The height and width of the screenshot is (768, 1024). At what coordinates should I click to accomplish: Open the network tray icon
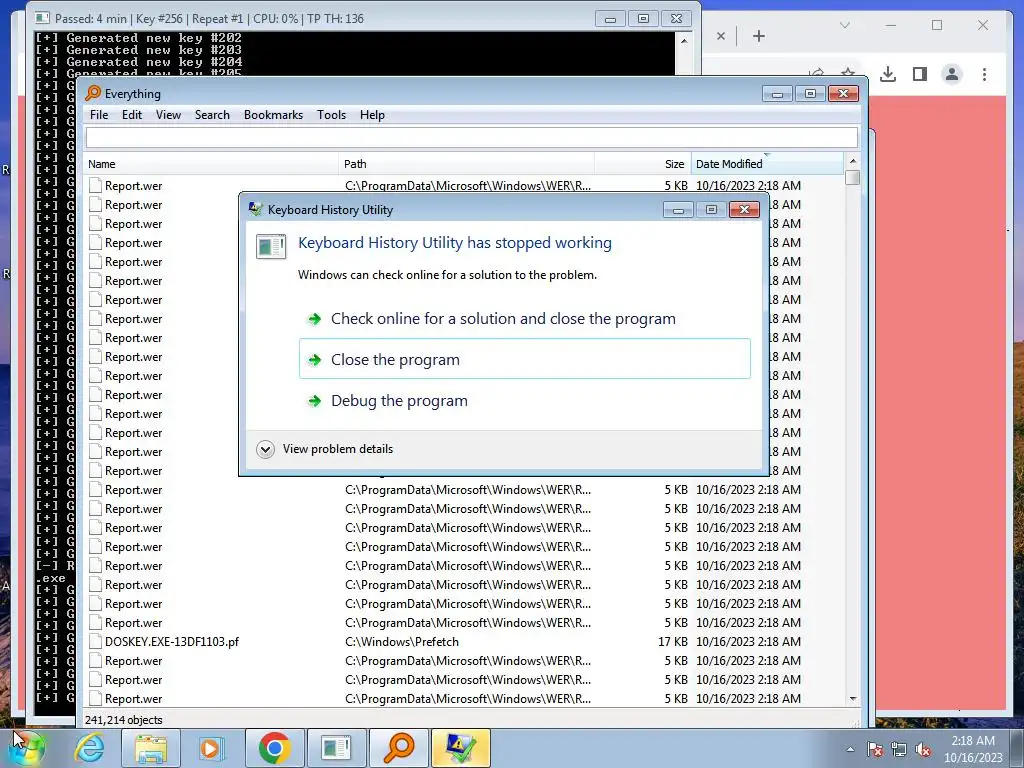899,749
